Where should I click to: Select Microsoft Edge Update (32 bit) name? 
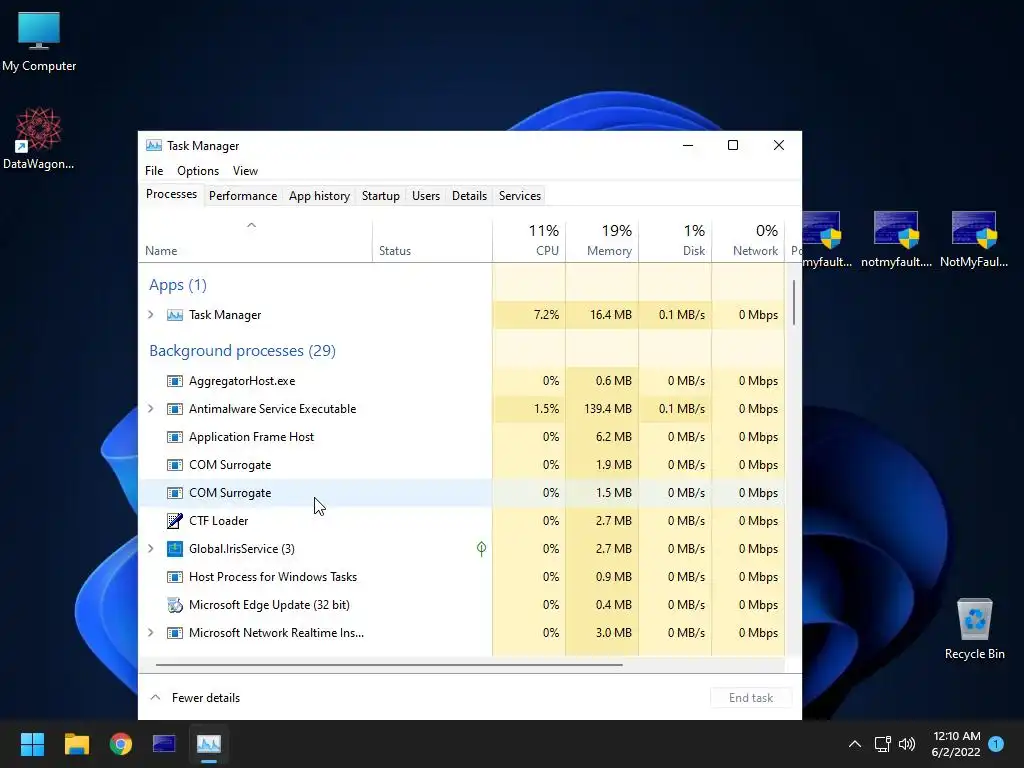(269, 605)
